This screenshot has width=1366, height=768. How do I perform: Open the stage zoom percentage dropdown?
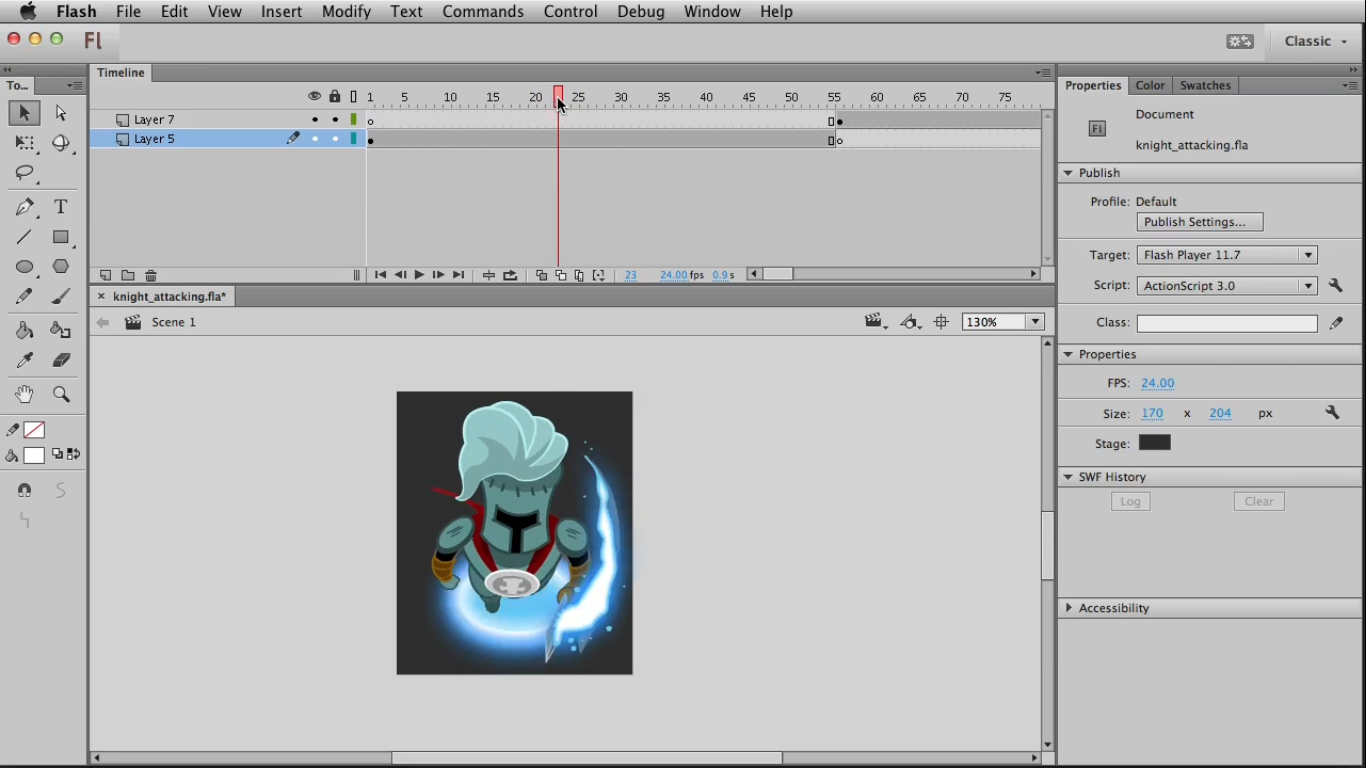tap(1035, 321)
